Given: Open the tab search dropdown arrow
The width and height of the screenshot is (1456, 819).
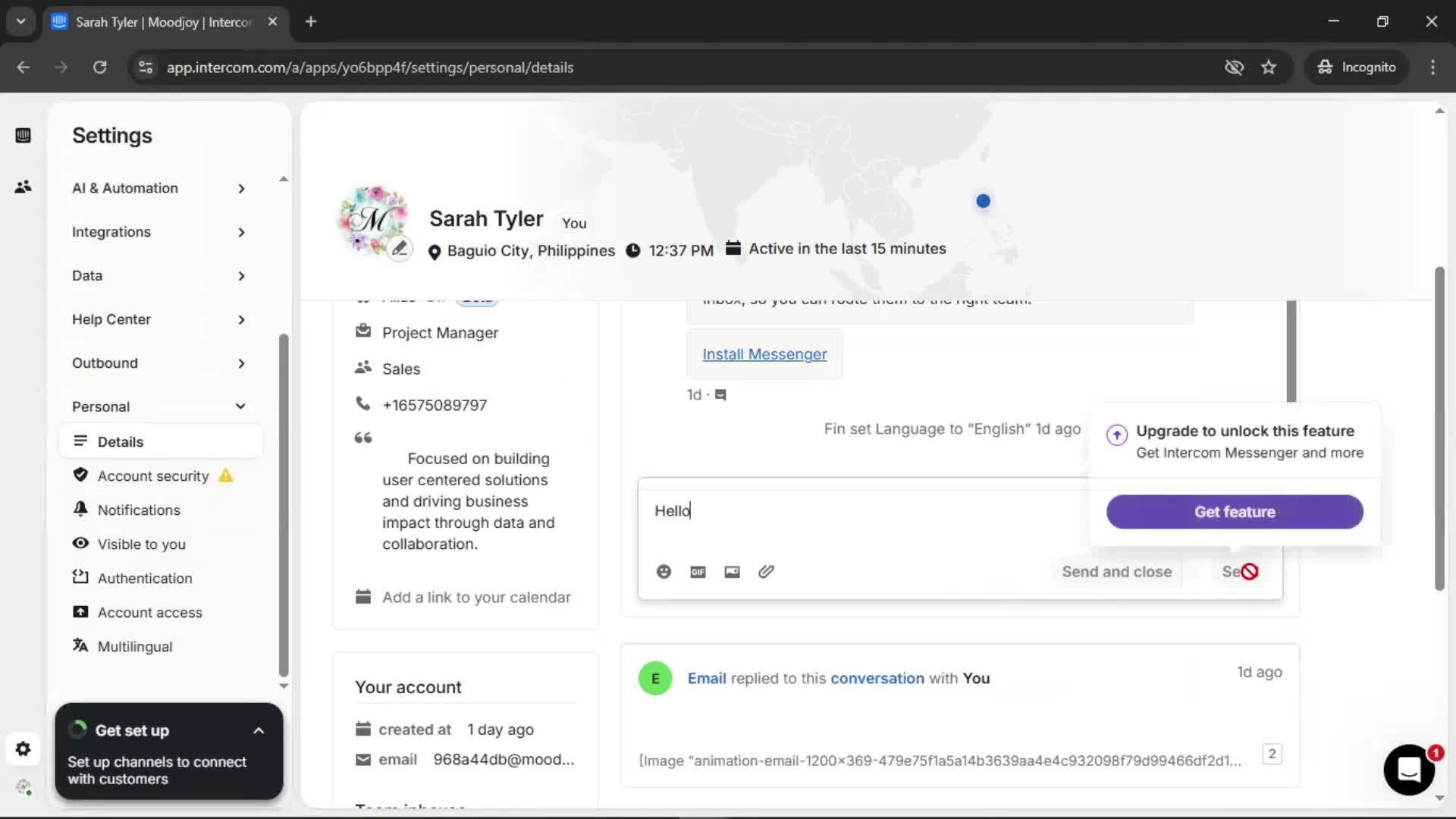Looking at the screenshot, I should (21, 22).
